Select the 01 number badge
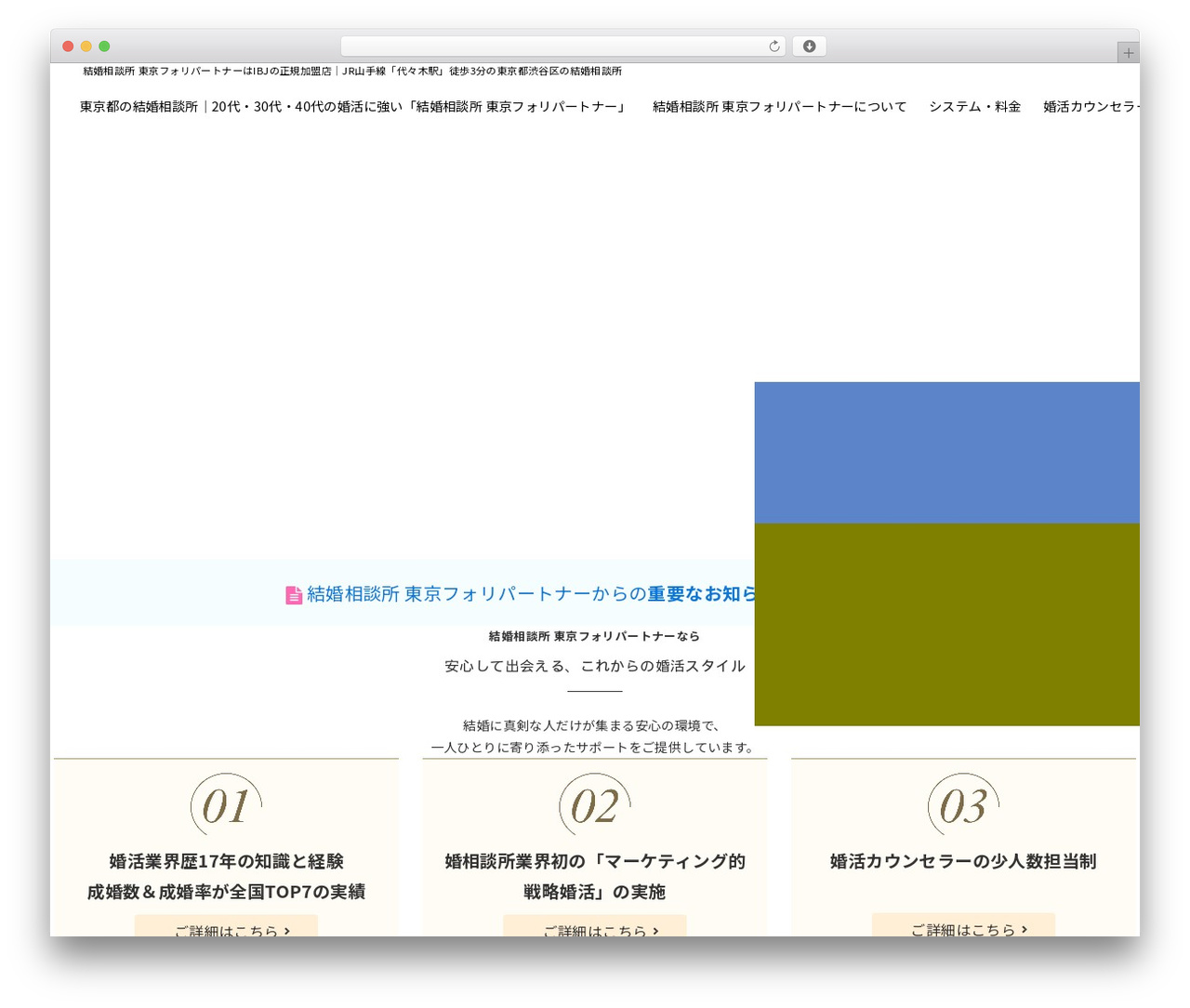1190x1008 pixels. click(x=226, y=805)
